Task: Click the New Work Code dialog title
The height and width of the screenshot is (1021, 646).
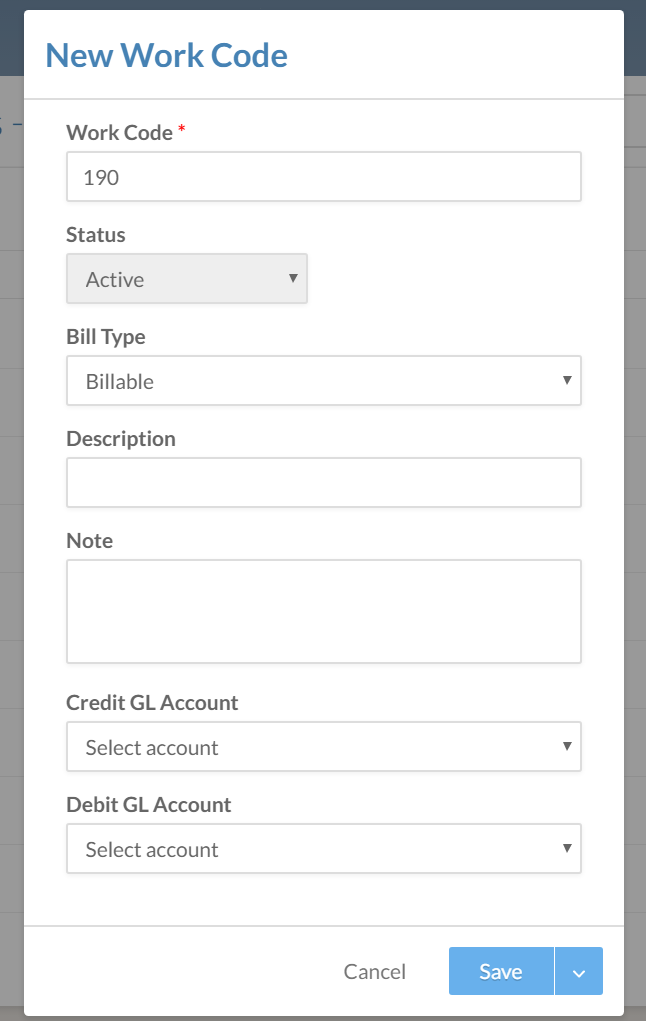Action: (x=167, y=55)
